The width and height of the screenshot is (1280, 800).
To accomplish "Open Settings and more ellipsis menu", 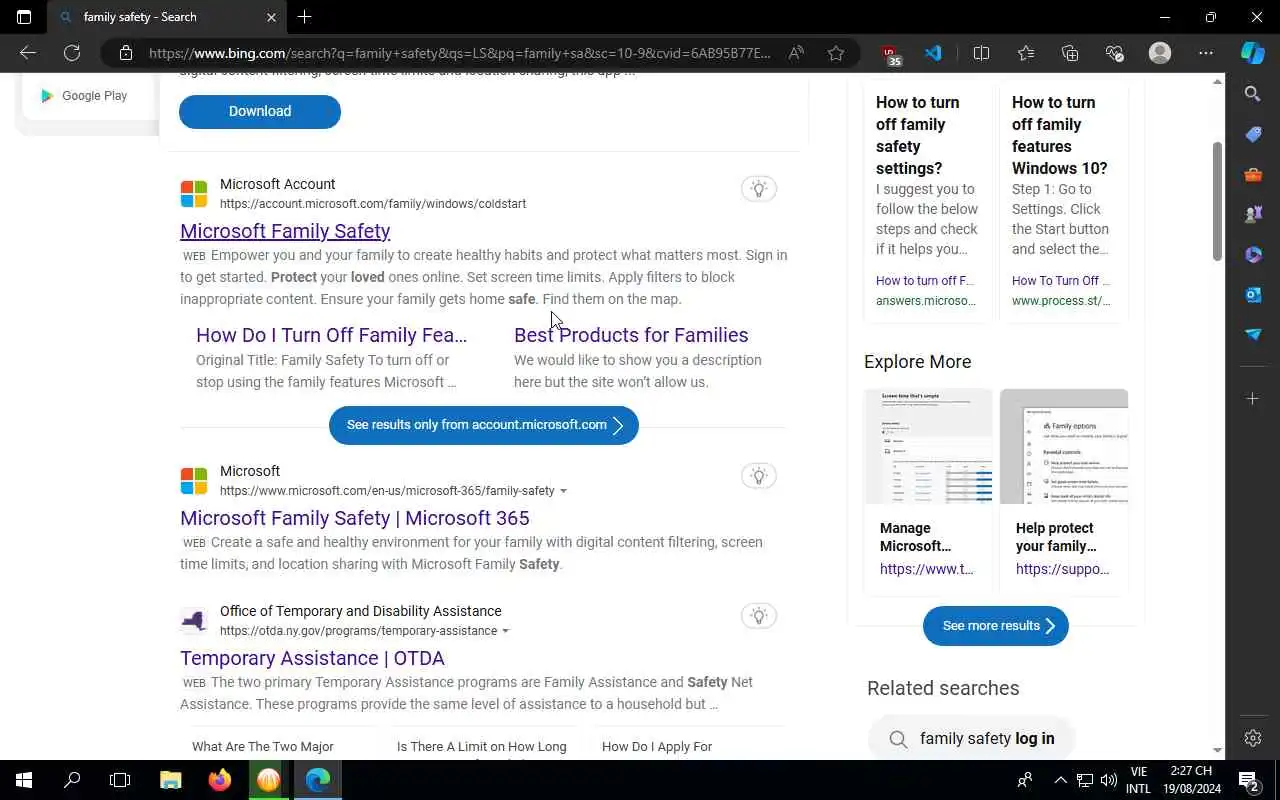I will 1206,53.
